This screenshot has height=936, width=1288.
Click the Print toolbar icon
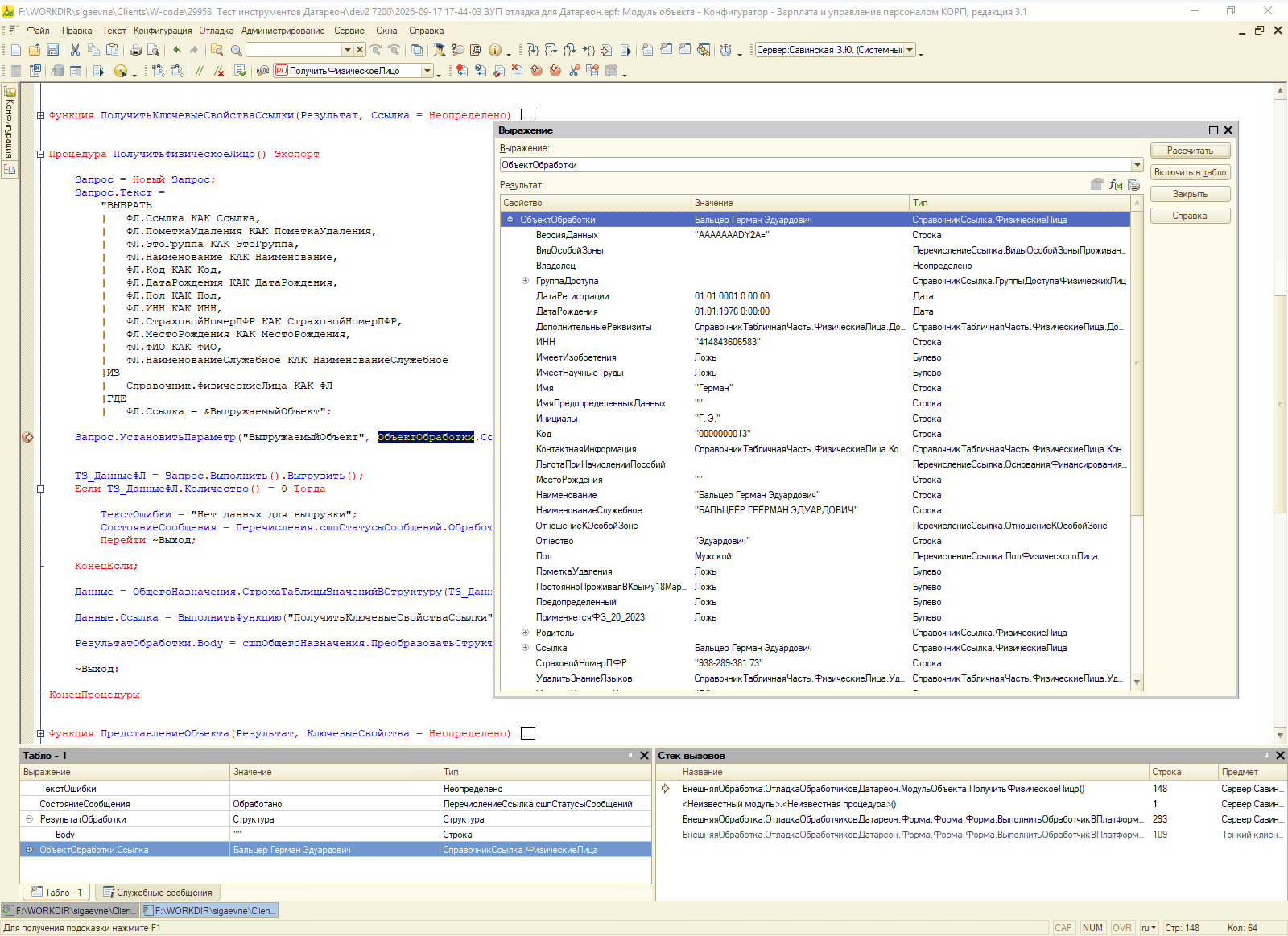tap(135, 50)
